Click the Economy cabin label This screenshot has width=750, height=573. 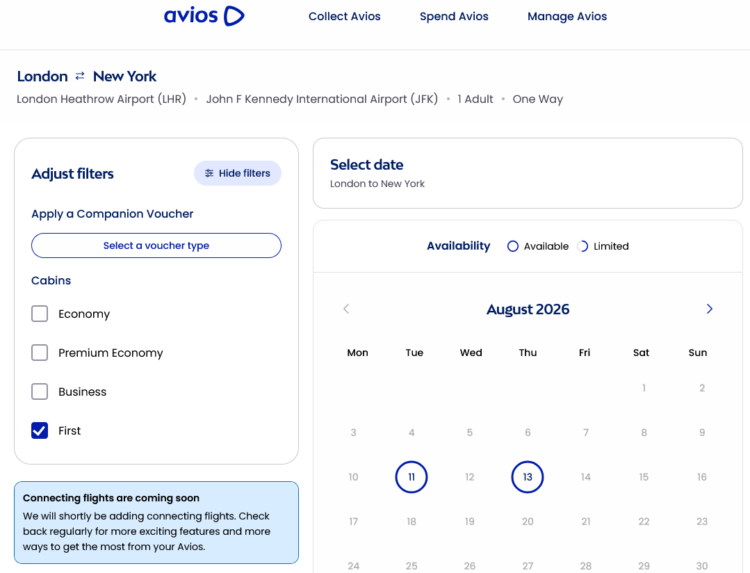(84, 314)
